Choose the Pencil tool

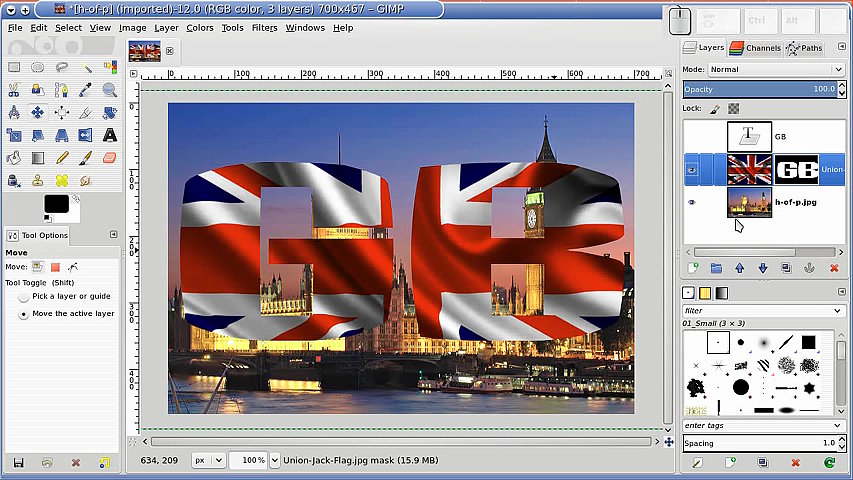point(62,158)
